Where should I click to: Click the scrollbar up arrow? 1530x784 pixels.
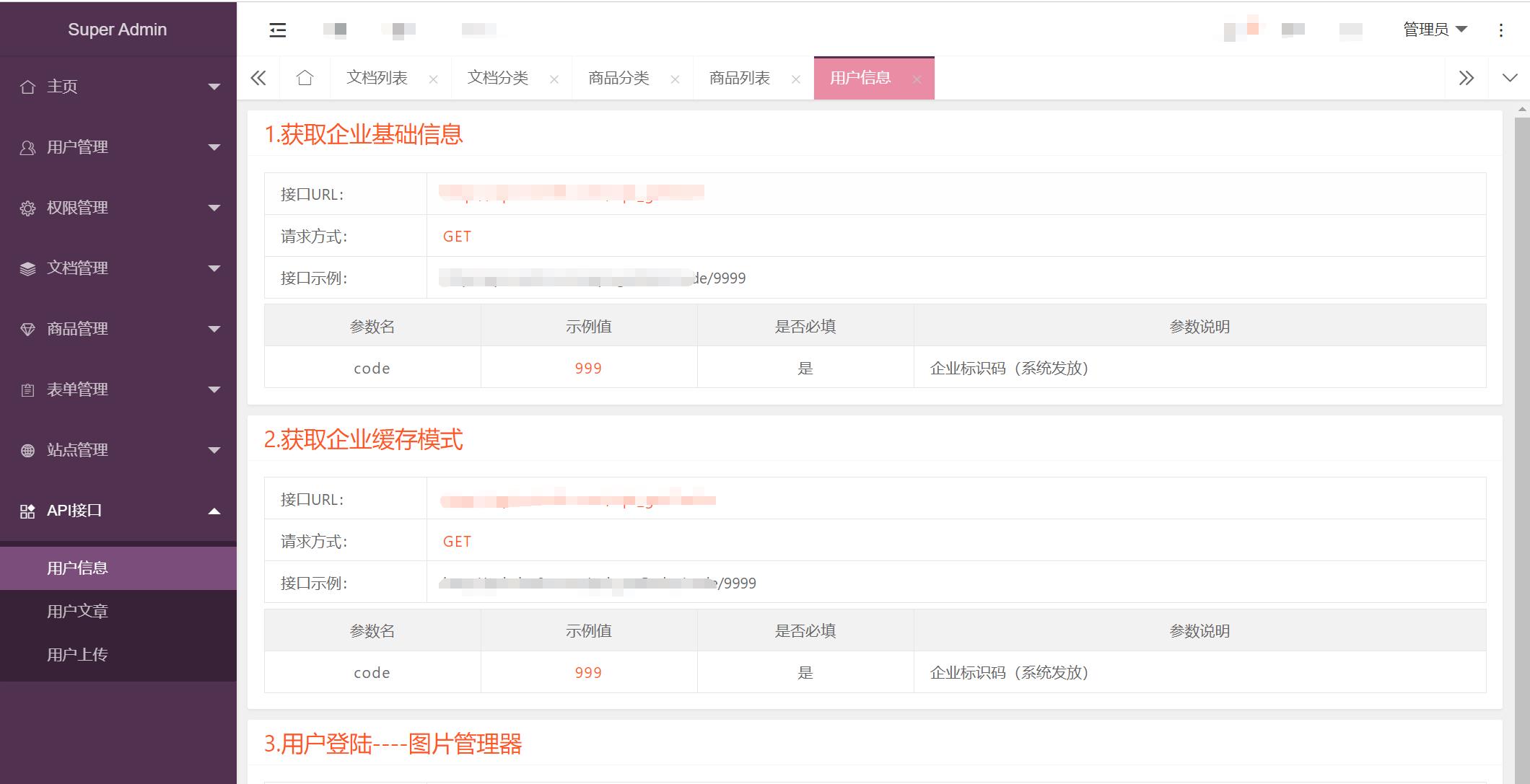point(1522,110)
